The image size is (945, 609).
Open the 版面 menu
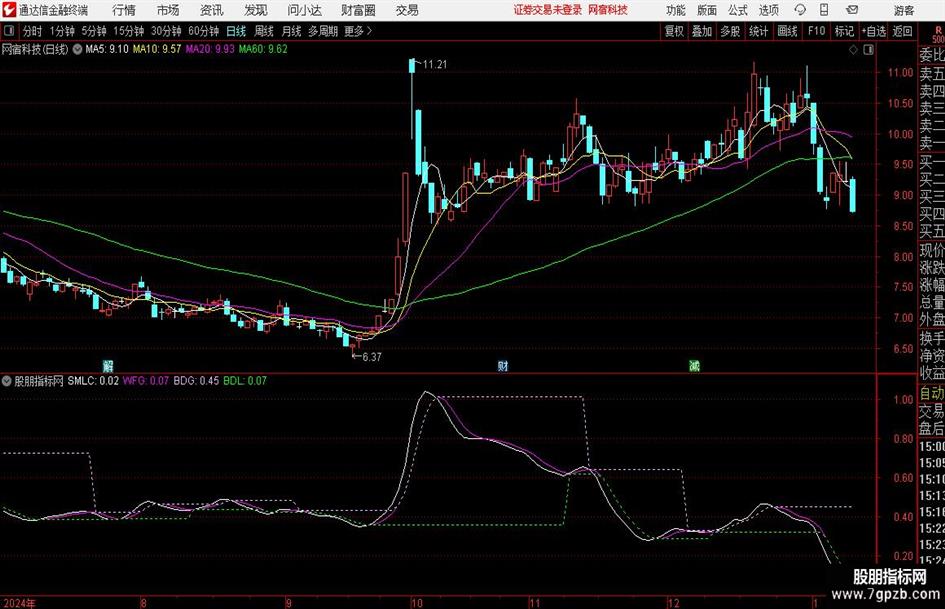[x=707, y=10]
